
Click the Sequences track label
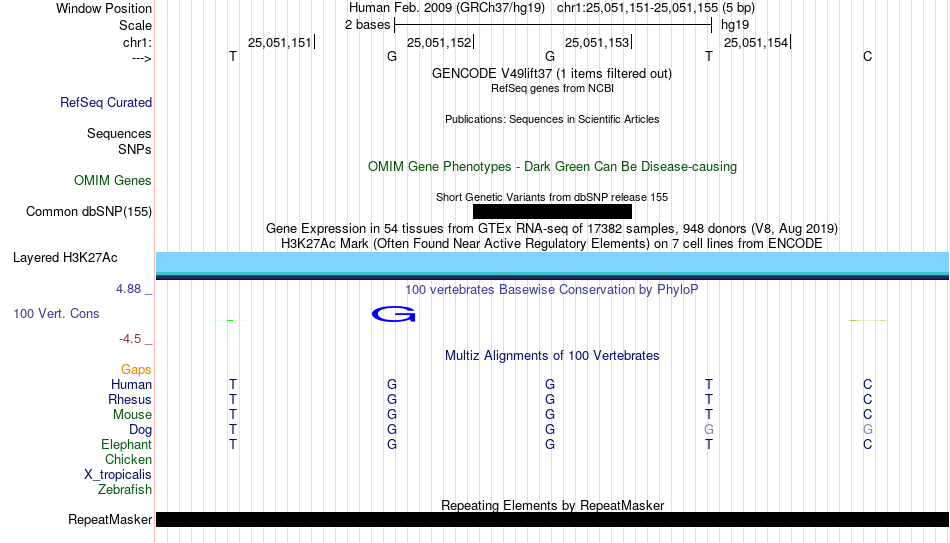119,133
